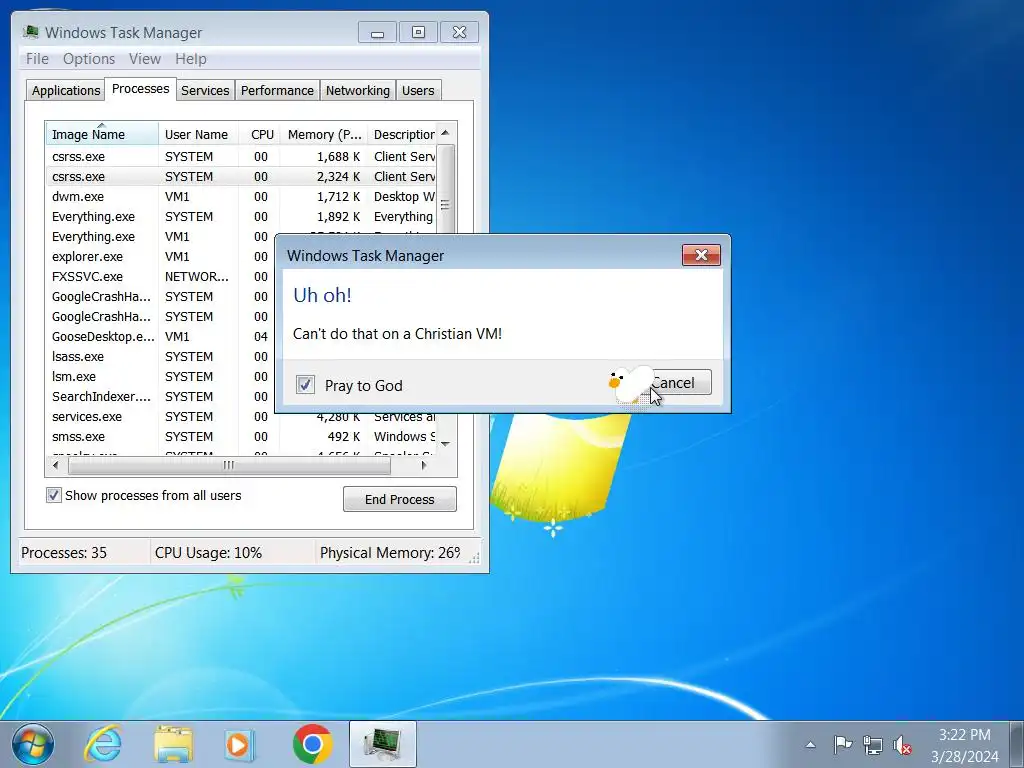Select the smss.exe process

point(240,436)
